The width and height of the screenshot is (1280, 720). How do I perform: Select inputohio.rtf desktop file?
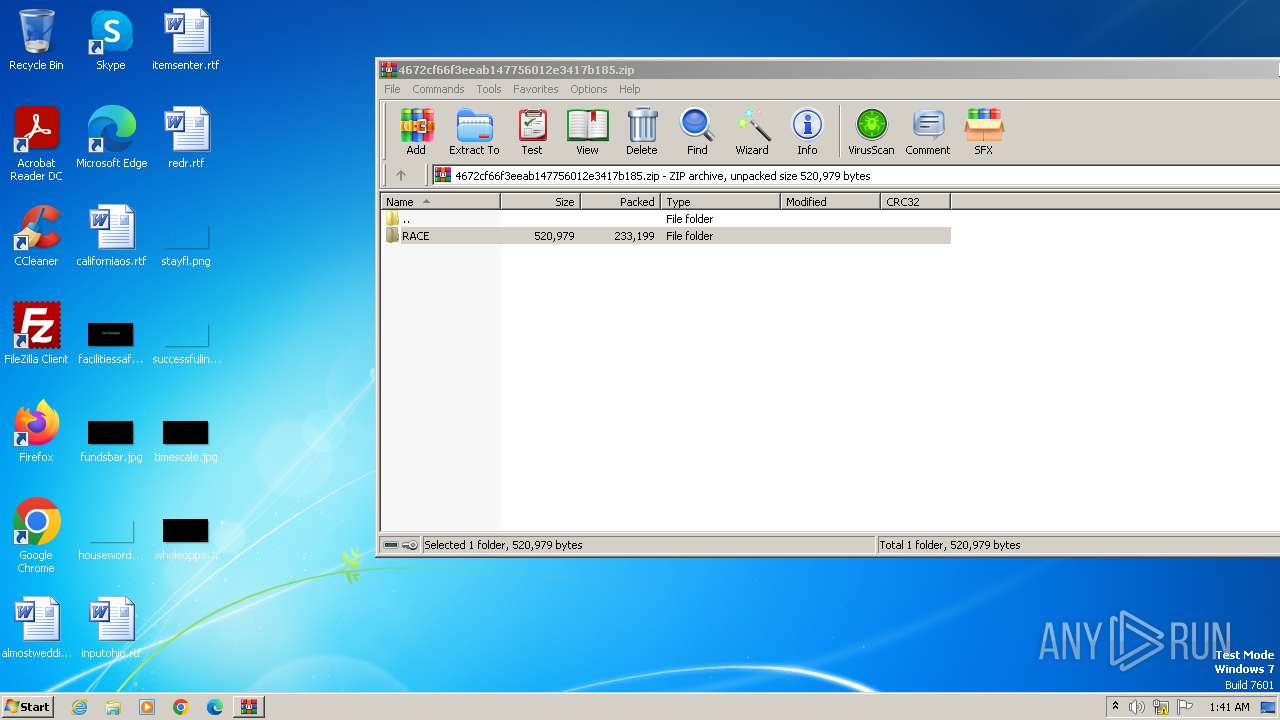[111, 628]
